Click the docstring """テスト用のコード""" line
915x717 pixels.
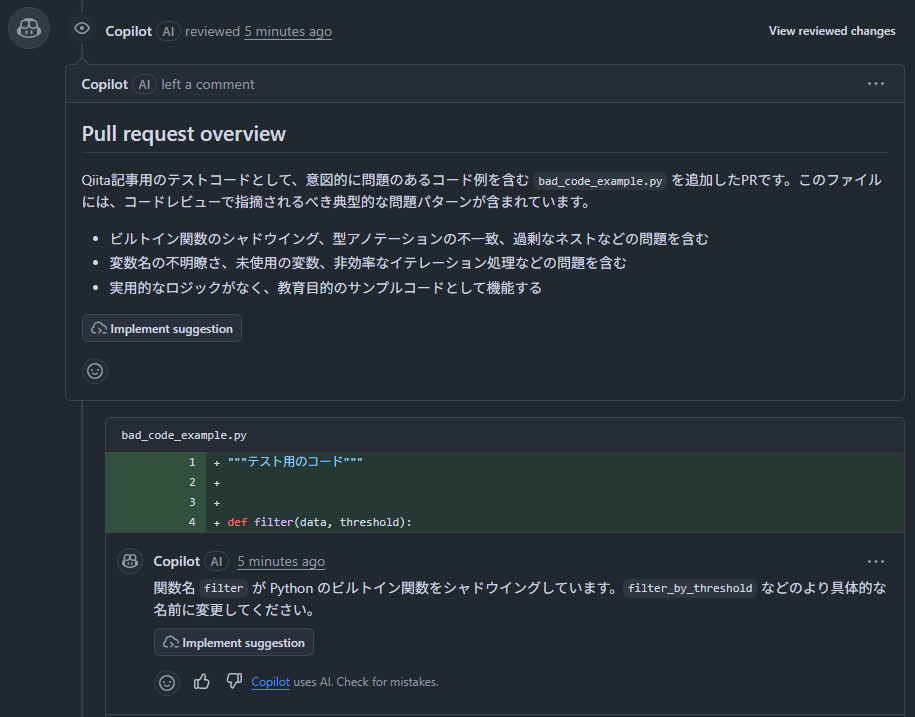click(x=295, y=462)
